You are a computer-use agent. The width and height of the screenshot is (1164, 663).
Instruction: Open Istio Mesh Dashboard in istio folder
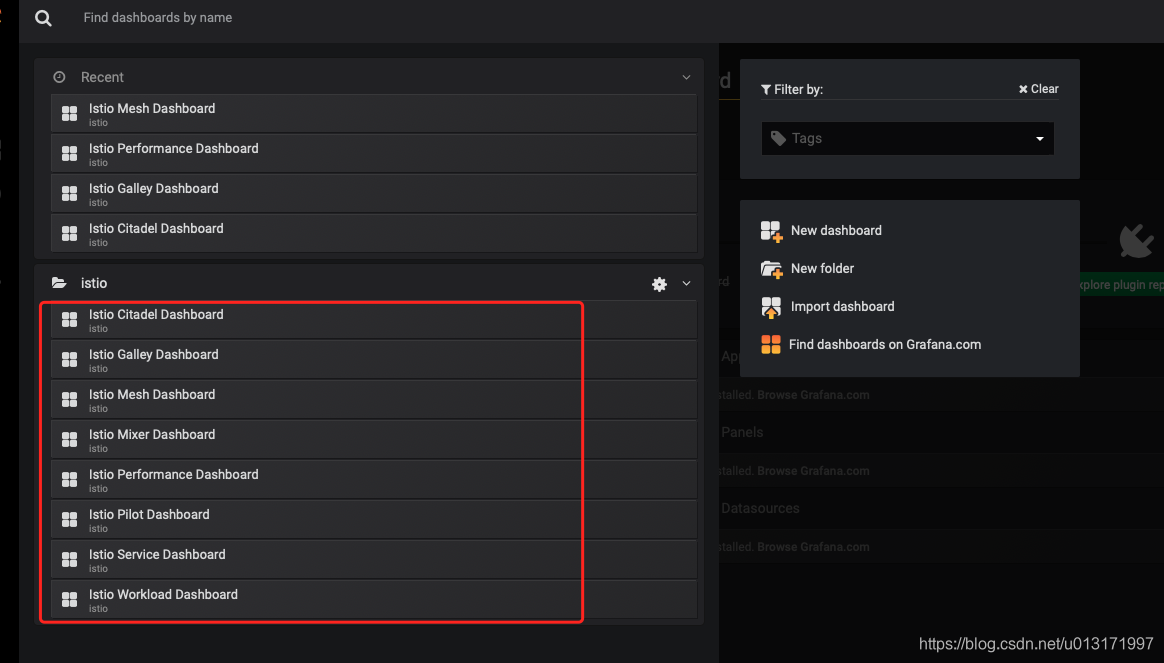click(x=373, y=400)
